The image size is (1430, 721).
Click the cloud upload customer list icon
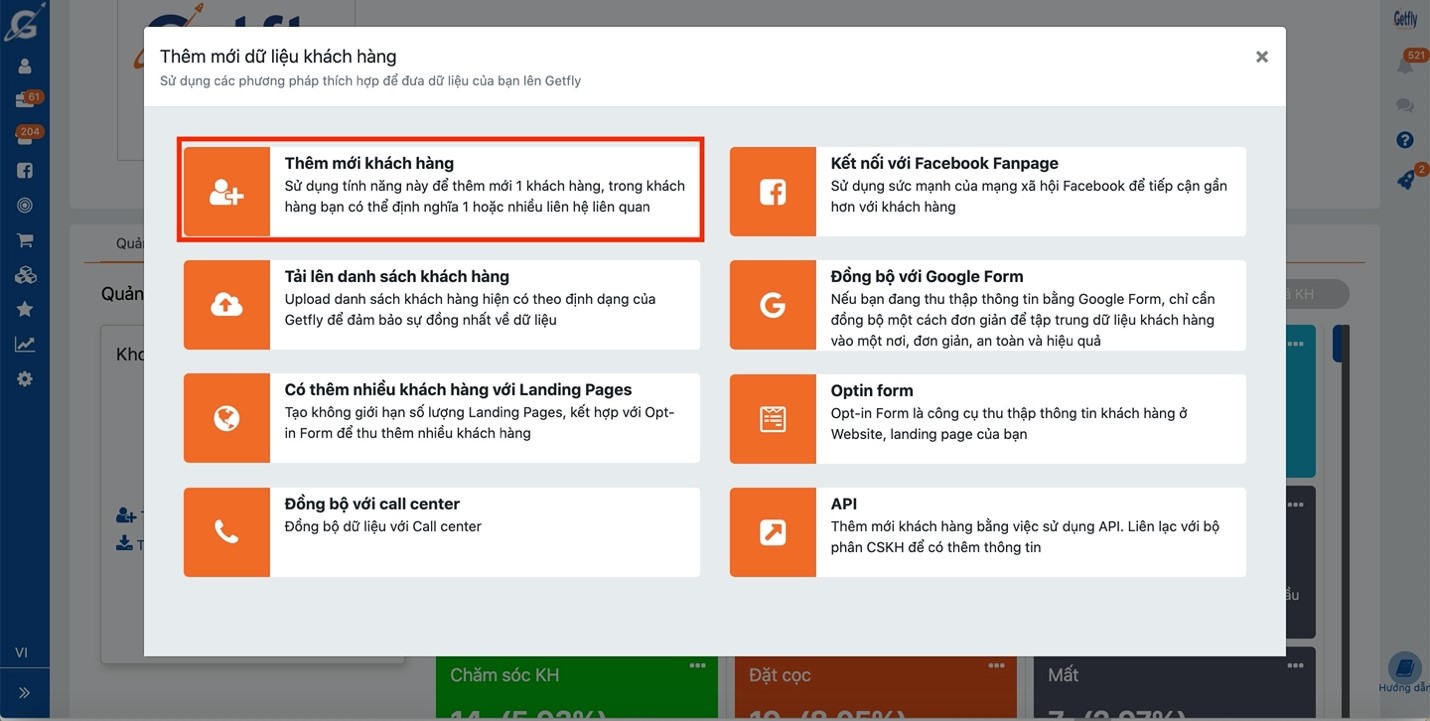(227, 305)
